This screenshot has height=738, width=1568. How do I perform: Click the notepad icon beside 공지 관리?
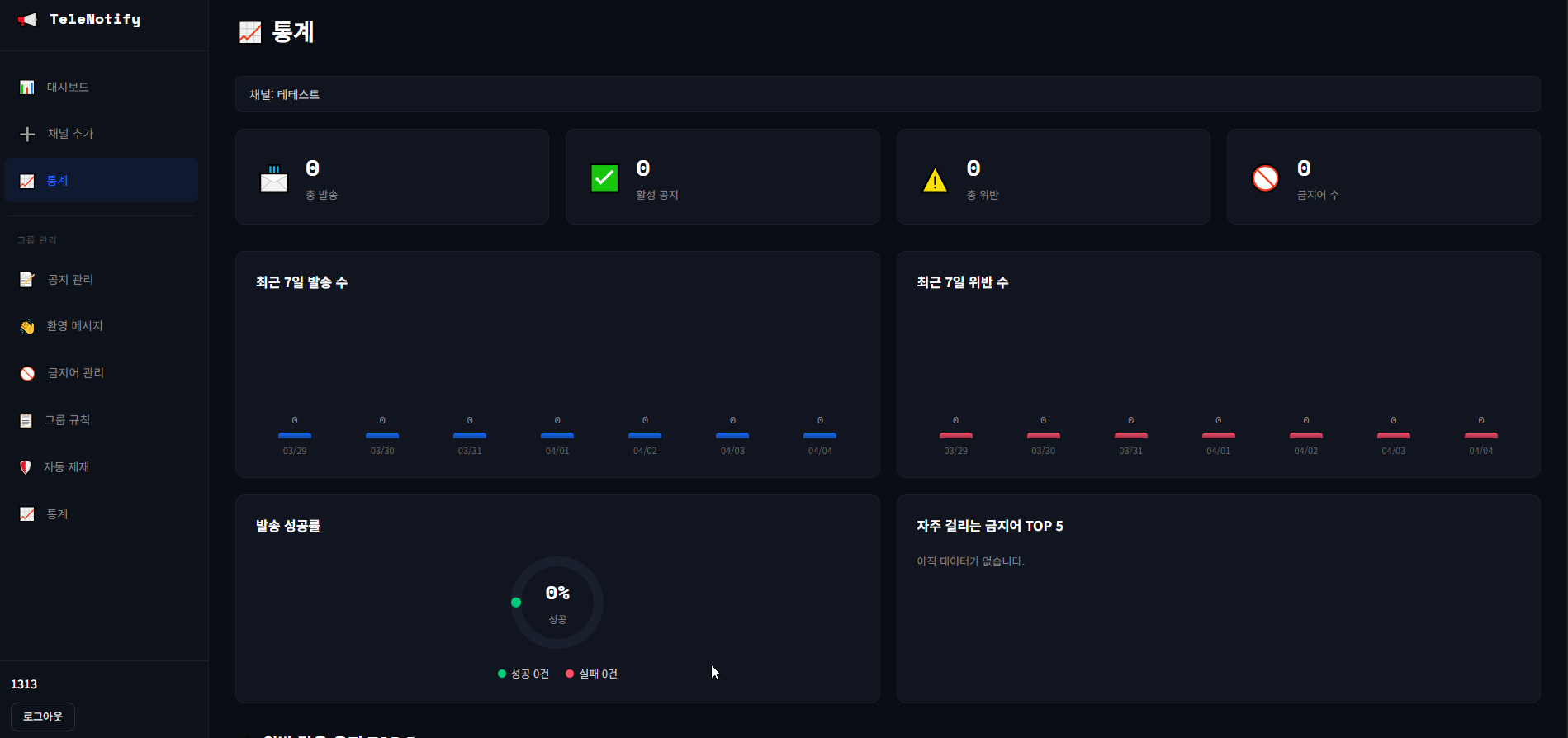click(x=27, y=280)
